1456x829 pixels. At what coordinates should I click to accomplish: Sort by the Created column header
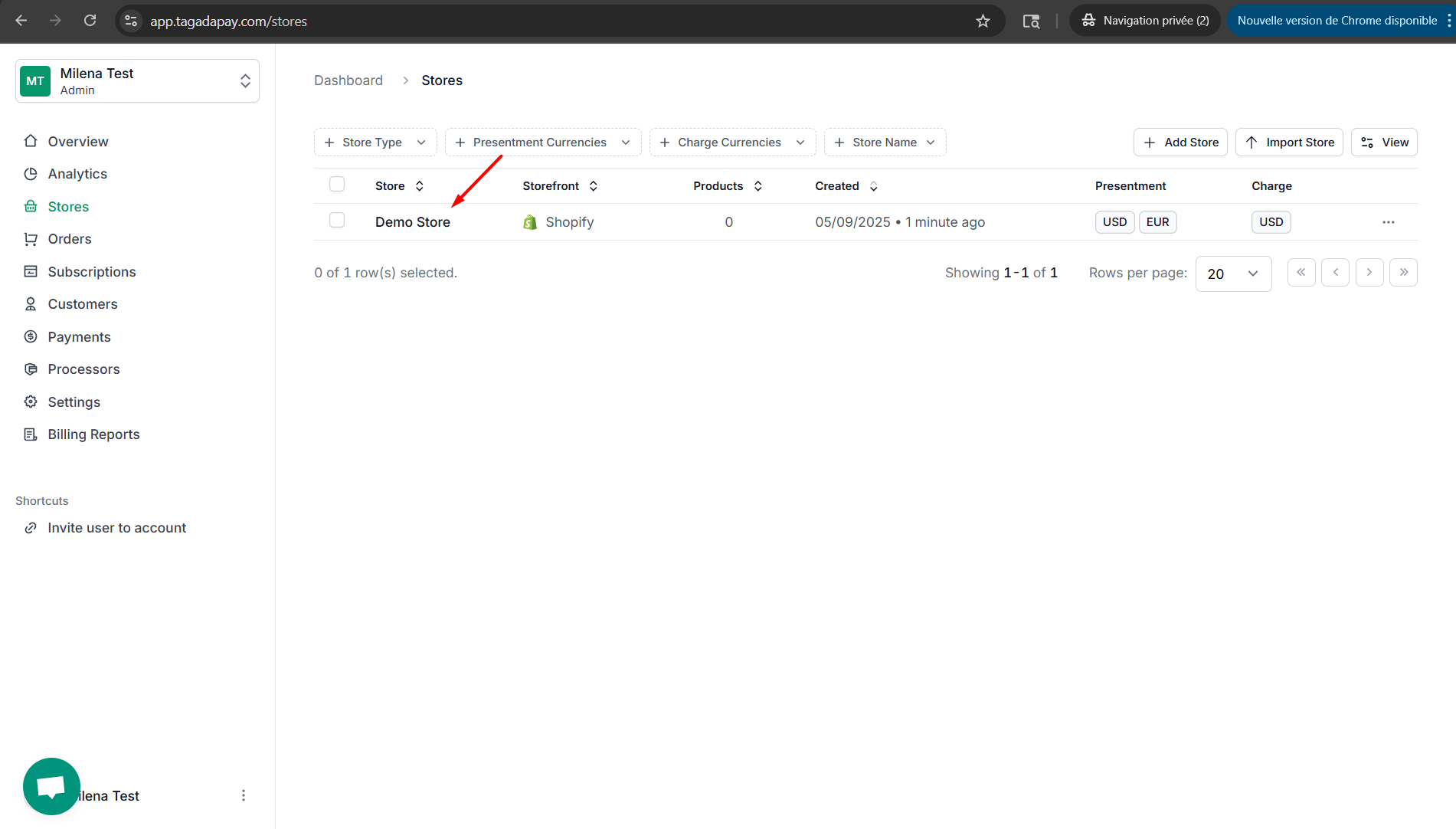coord(846,186)
